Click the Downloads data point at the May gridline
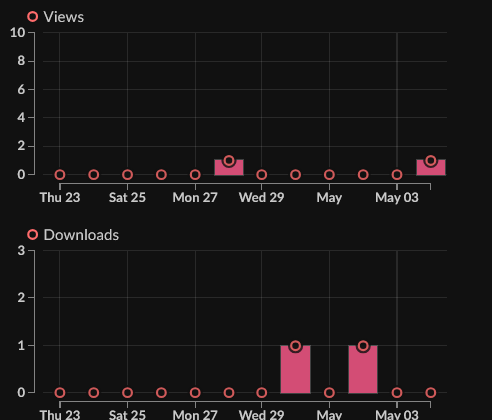This screenshot has height=420, width=494. point(330,393)
